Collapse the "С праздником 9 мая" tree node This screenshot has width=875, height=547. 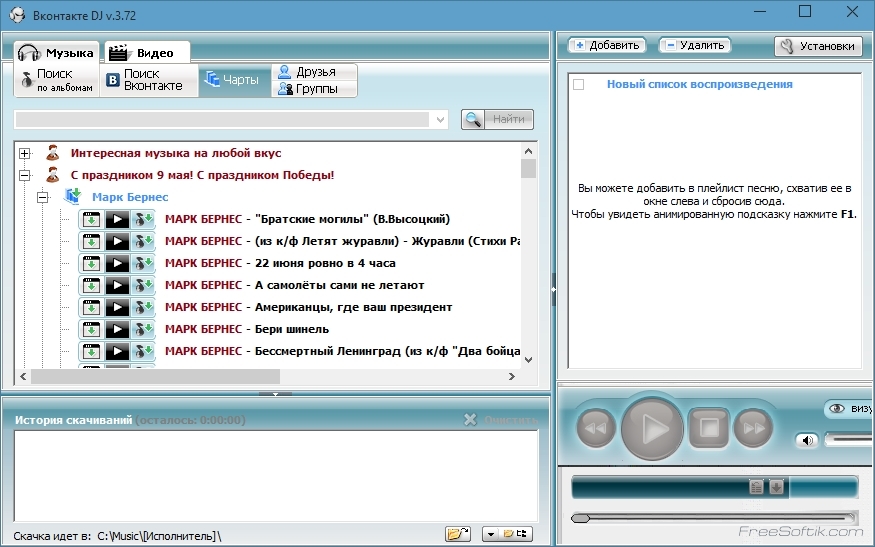click(x=25, y=175)
